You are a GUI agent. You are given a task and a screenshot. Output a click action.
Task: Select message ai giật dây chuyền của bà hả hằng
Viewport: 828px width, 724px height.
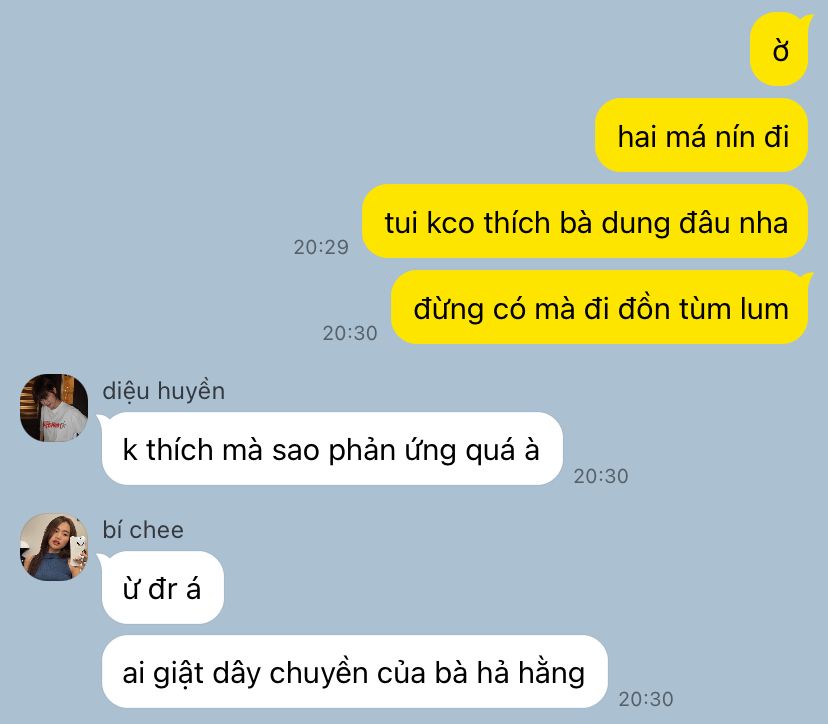[x=354, y=672]
